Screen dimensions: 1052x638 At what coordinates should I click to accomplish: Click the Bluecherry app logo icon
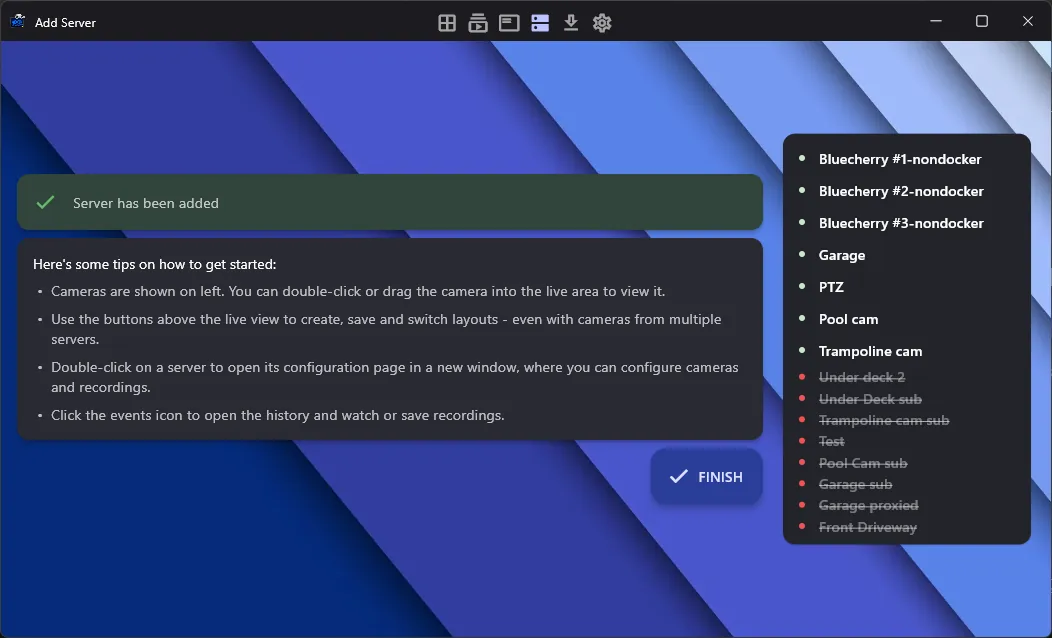(17, 21)
